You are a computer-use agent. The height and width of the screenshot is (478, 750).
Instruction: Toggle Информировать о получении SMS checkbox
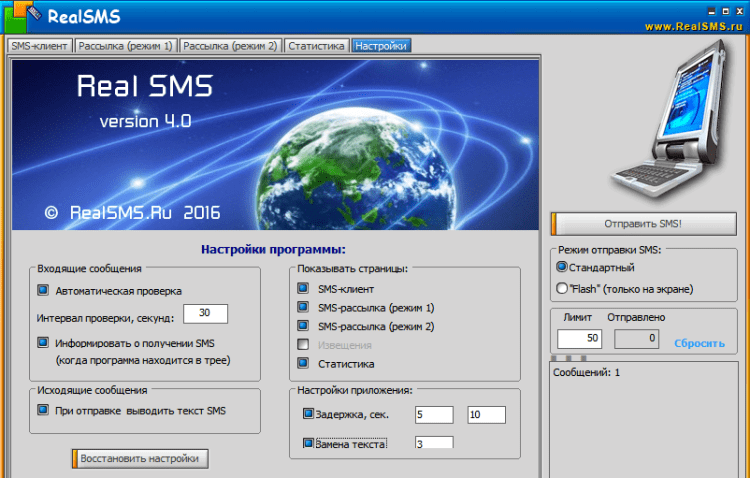pos(43,343)
